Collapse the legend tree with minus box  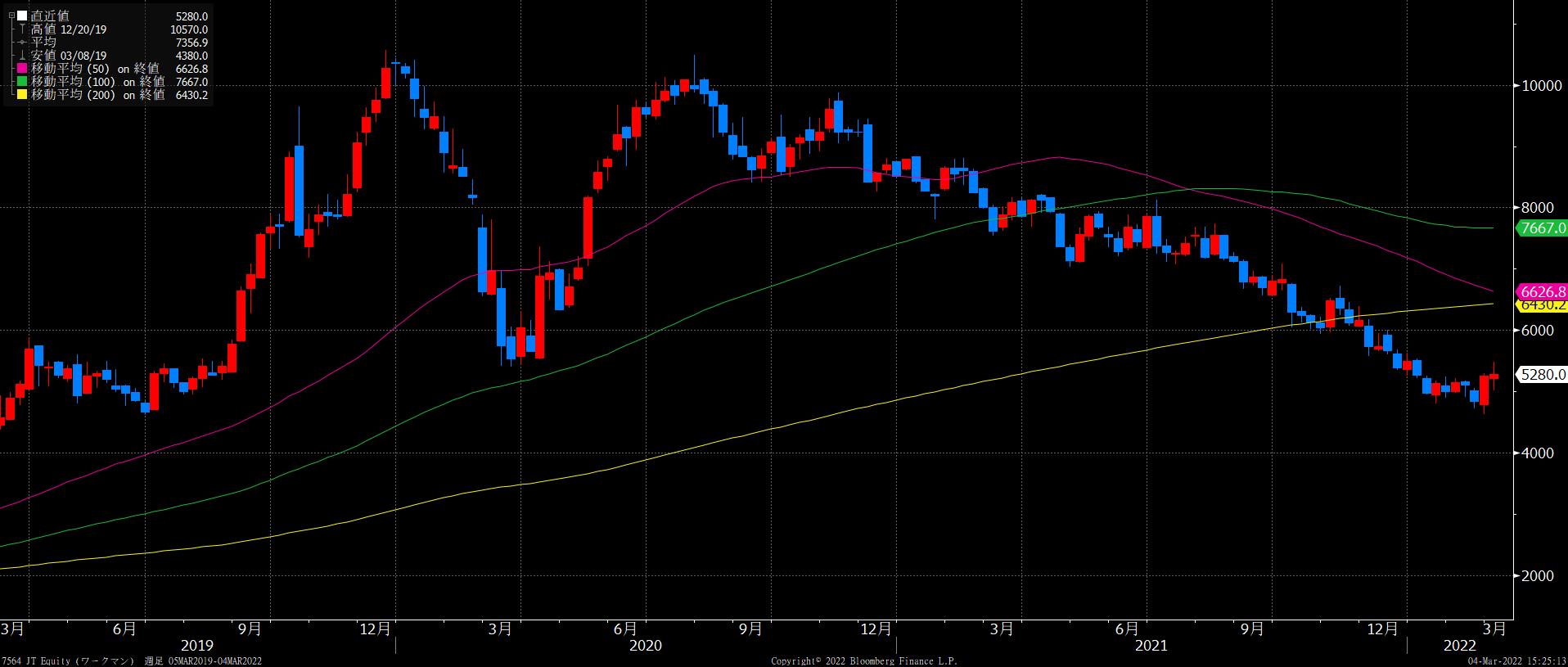(11, 16)
